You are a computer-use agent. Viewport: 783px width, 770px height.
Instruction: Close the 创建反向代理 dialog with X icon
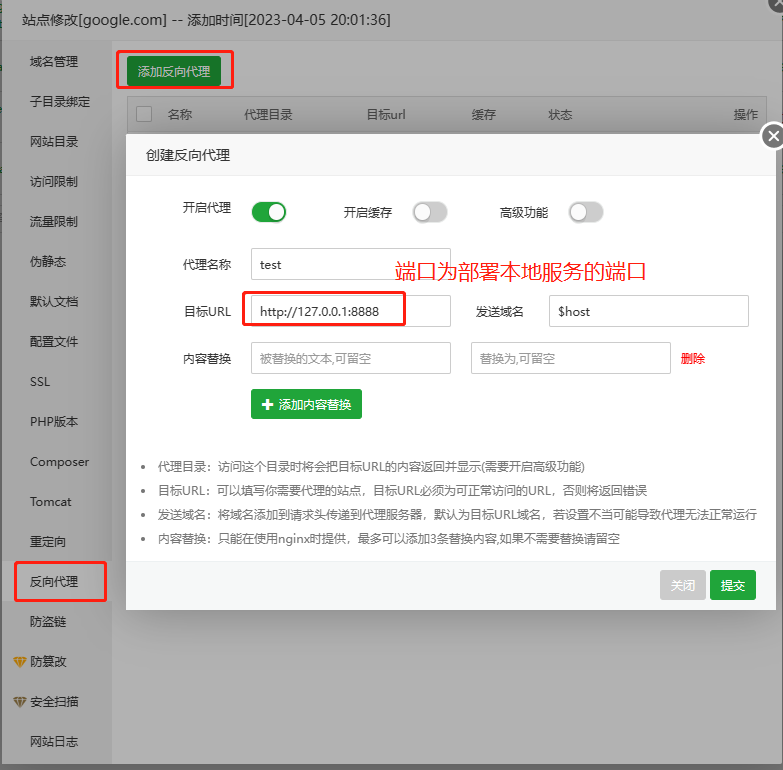[772, 136]
